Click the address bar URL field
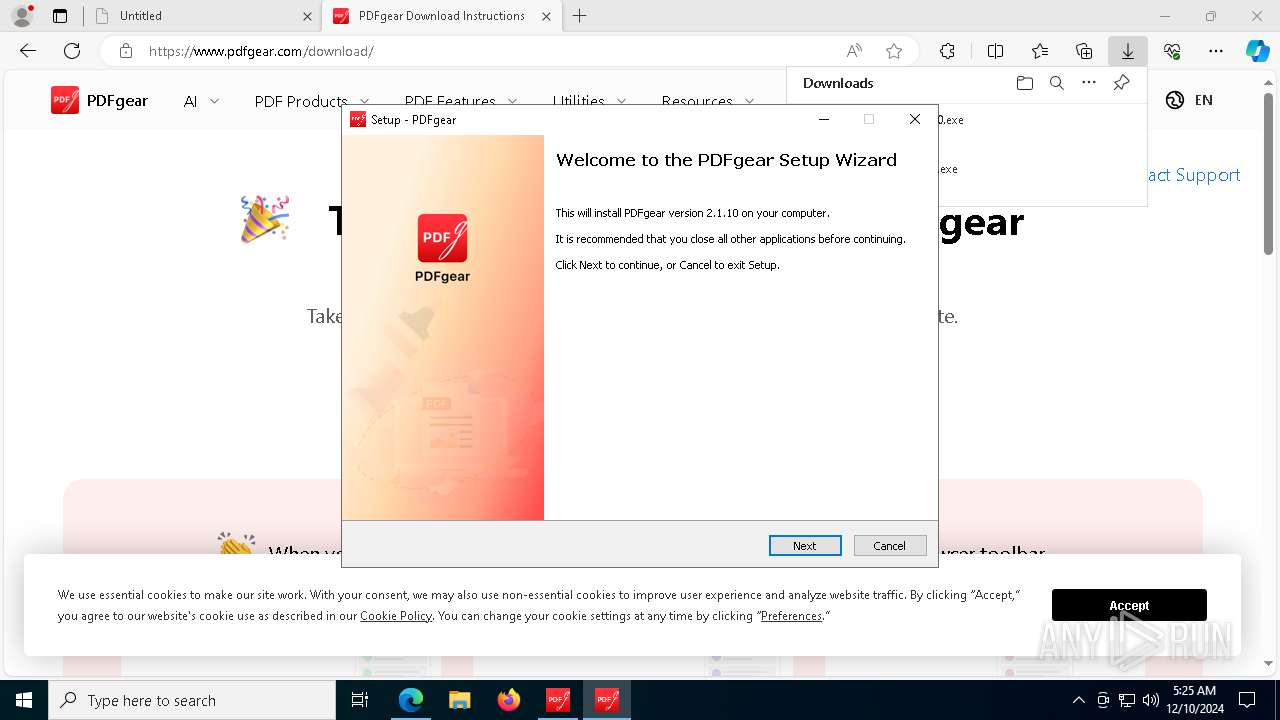The height and width of the screenshot is (720, 1280). point(490,51)
